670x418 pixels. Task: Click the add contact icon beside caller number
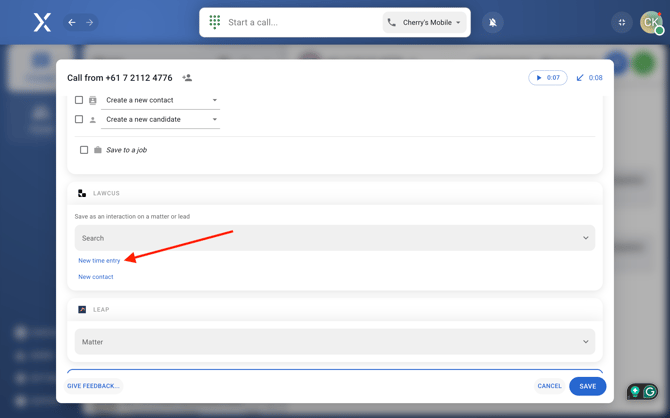187,78
